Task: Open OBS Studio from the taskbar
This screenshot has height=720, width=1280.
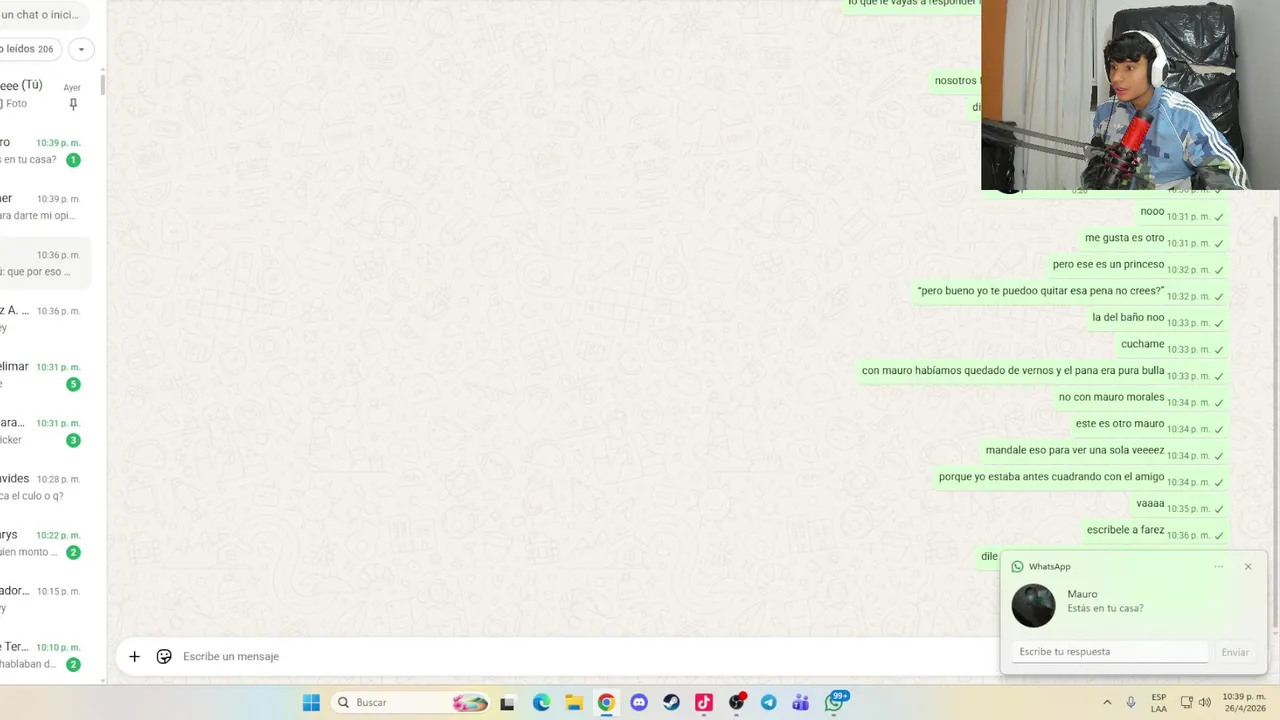Action: (x=737, y=703)
